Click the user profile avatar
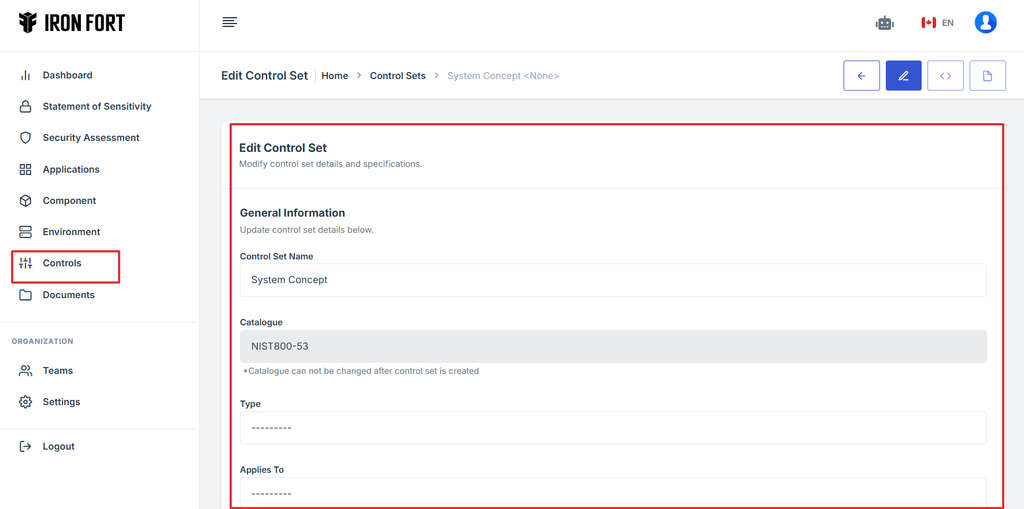1024x509 pixels. coord(985,23)
